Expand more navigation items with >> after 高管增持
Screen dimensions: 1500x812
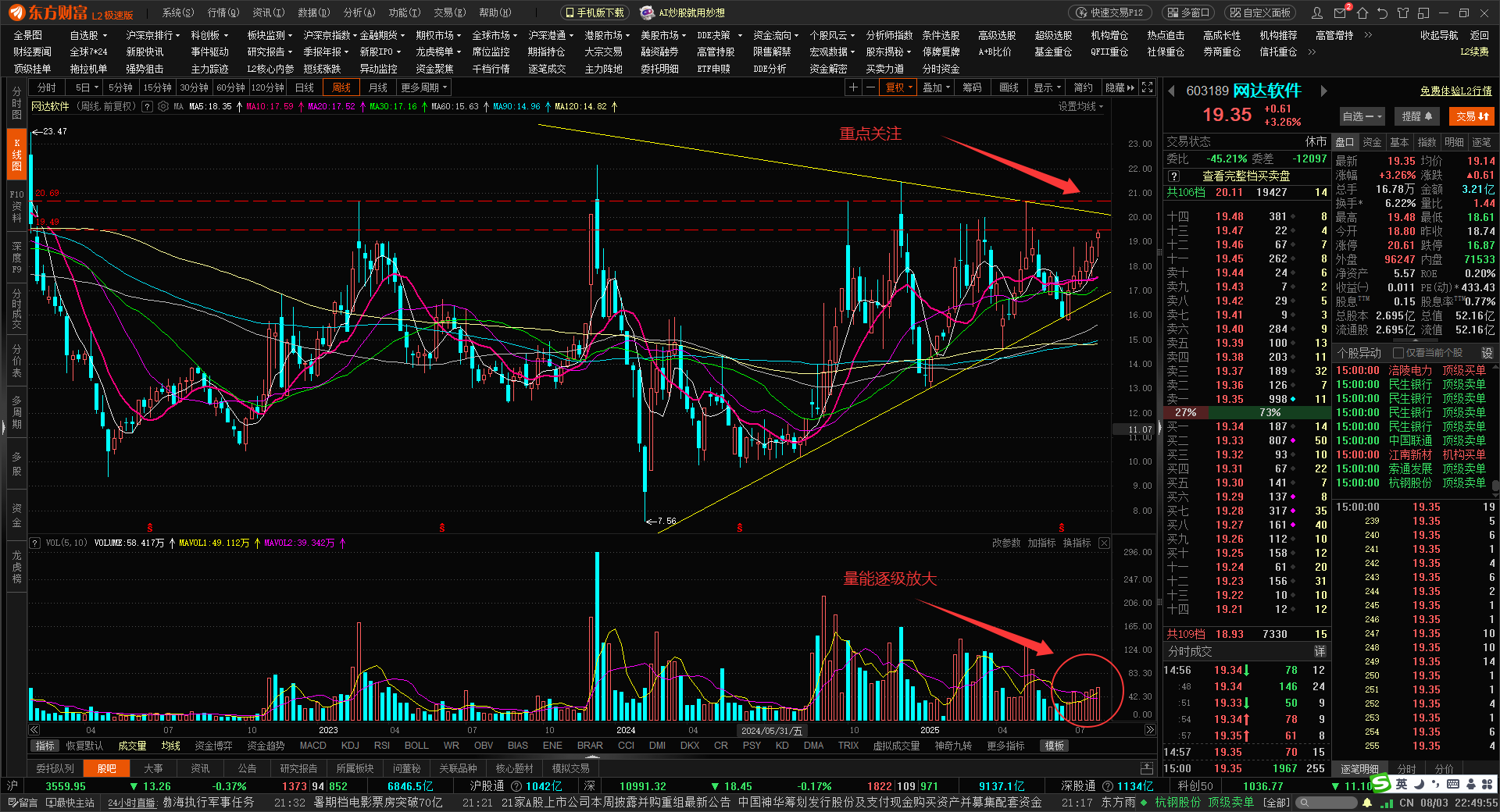coord(1368,35)
